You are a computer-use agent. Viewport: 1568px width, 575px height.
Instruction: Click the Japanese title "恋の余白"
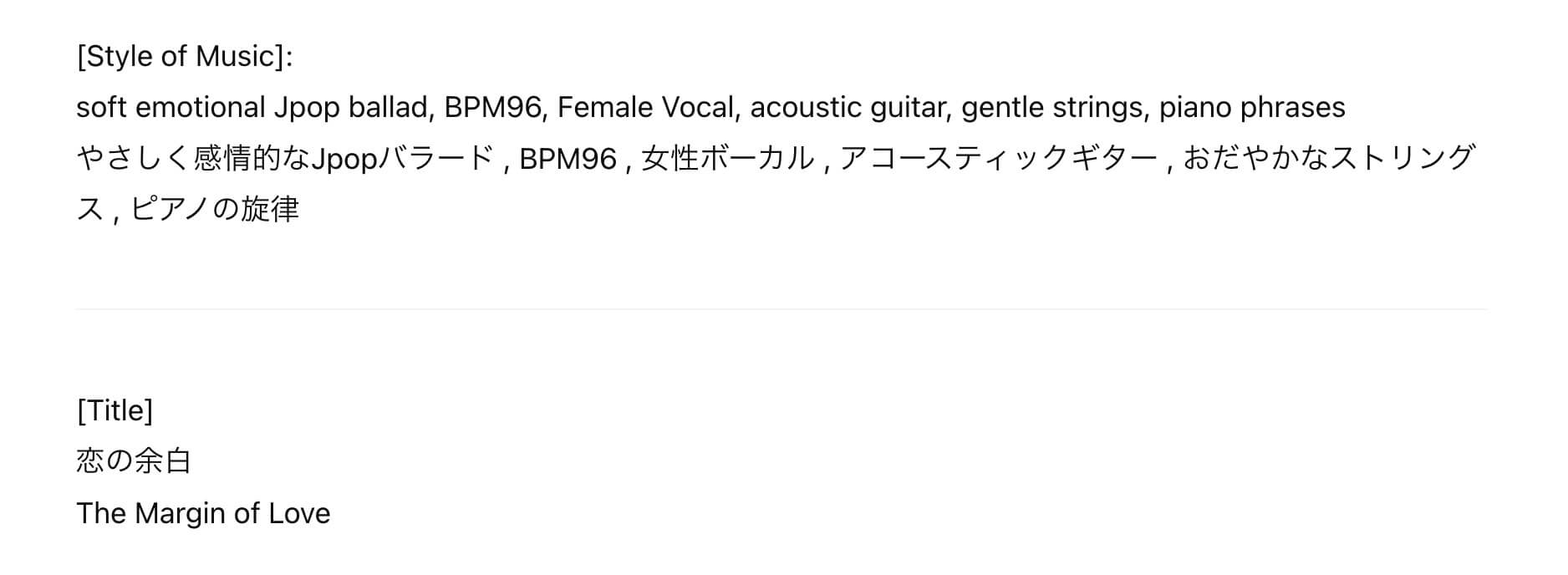134,461
